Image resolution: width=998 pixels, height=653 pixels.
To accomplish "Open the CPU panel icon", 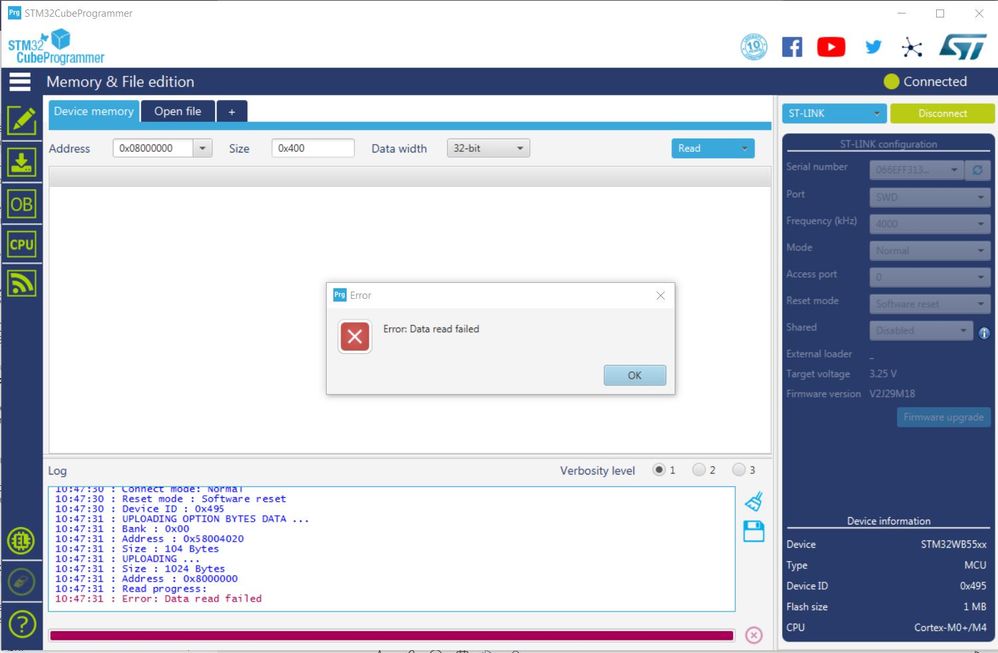I will pyautogui.click(x=22, y=244).
